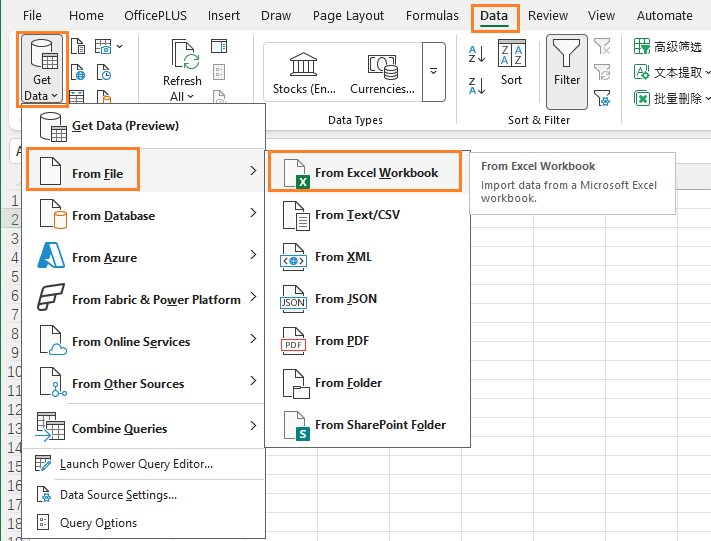Toggle the Filter button
This screenshot has height=541, width=711.
coord(567,72)
